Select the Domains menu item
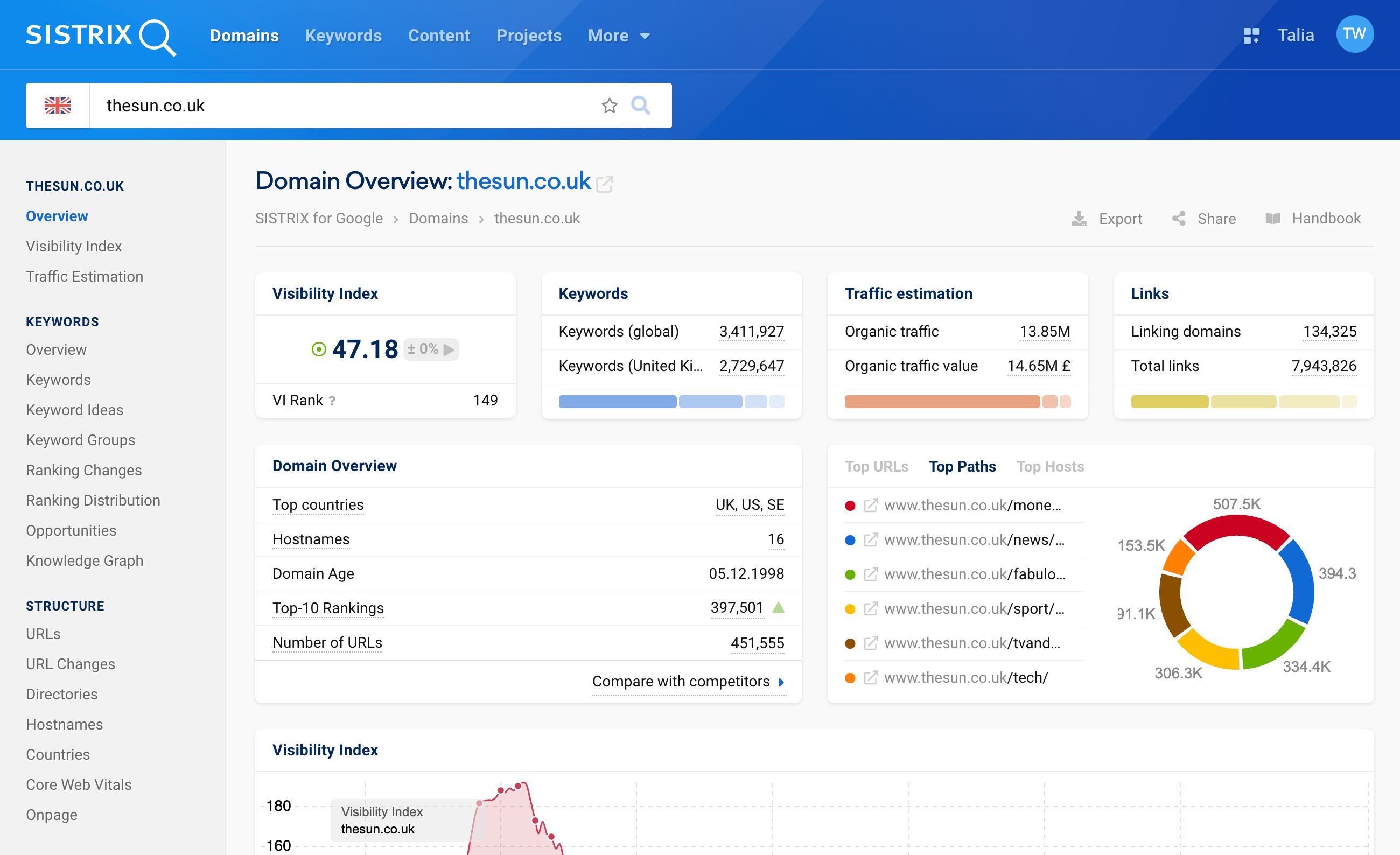1400x855 pixels. click(x=244, y=35)
